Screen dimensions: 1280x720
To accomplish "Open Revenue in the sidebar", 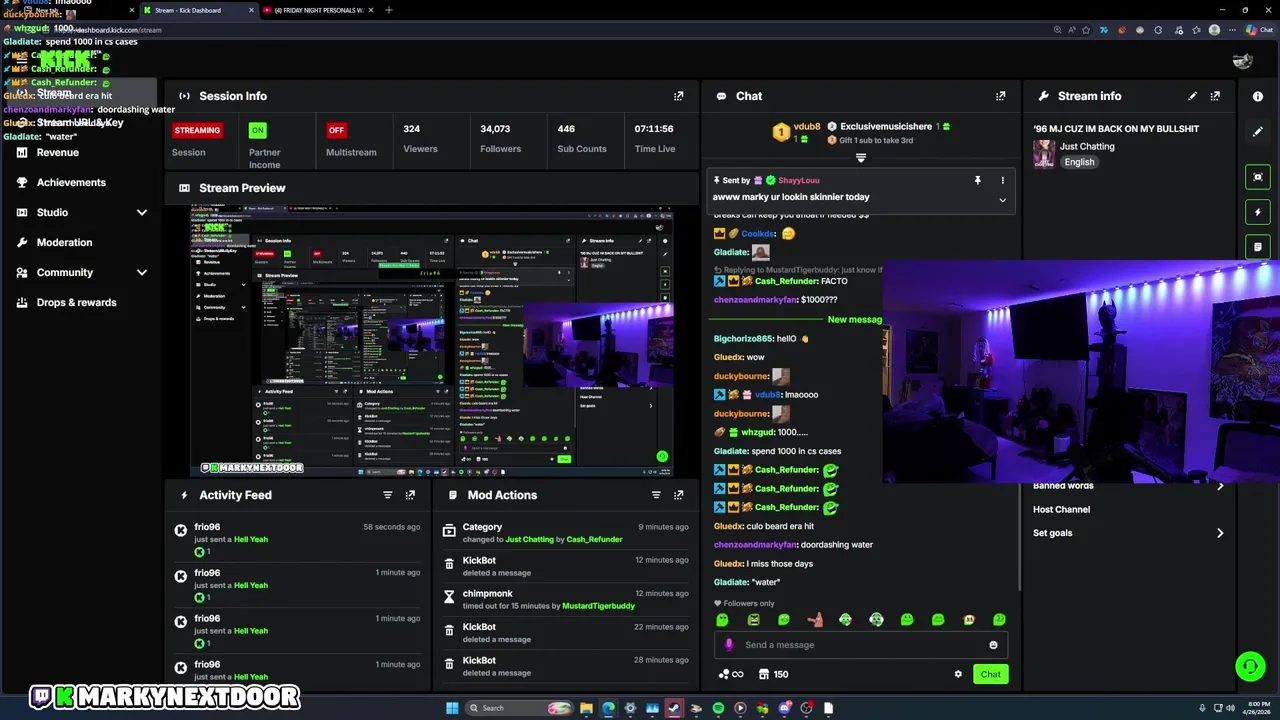I will tap(58, 152).
